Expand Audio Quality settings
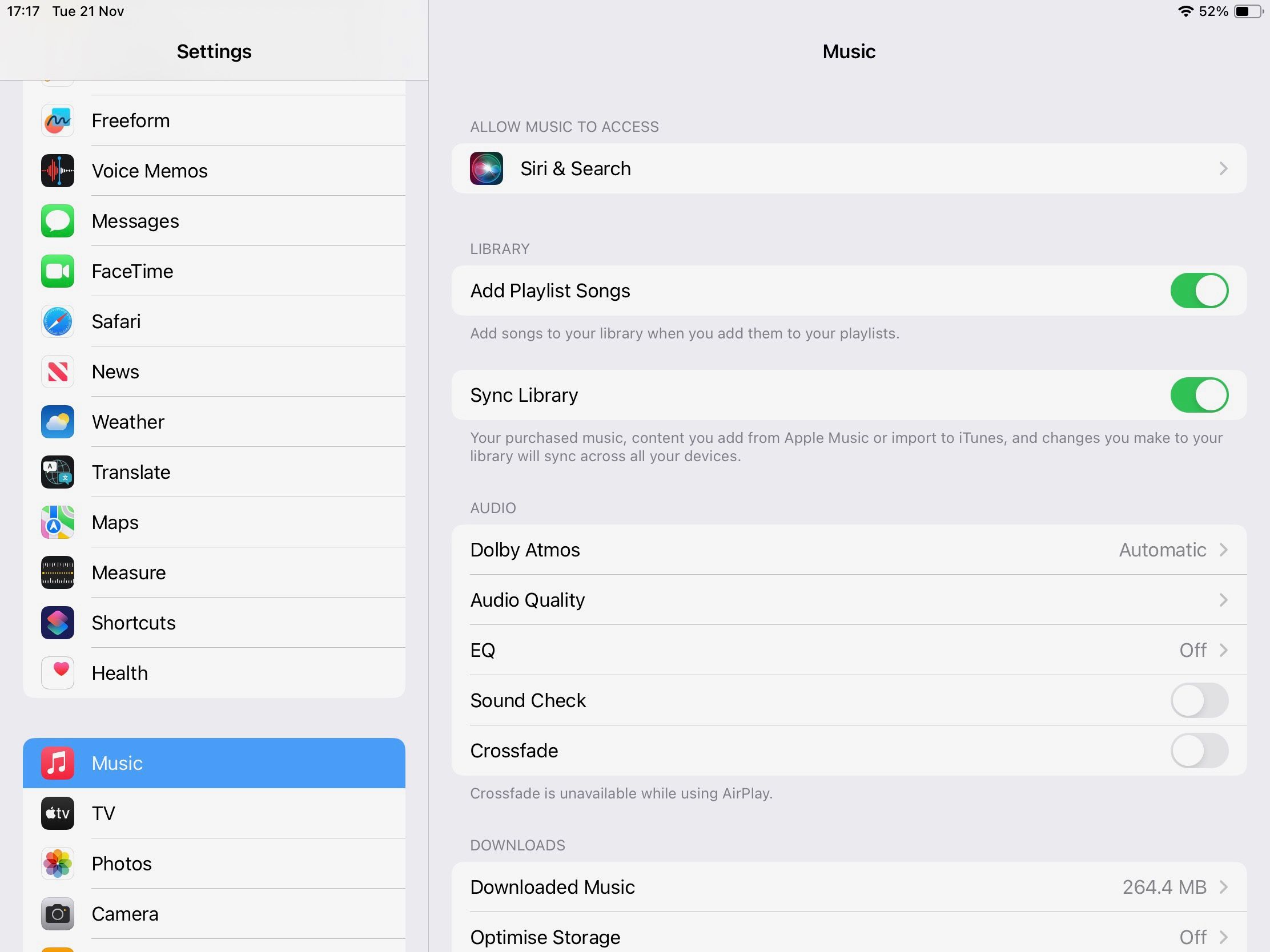1270x952 pixels. coord(849,599)
